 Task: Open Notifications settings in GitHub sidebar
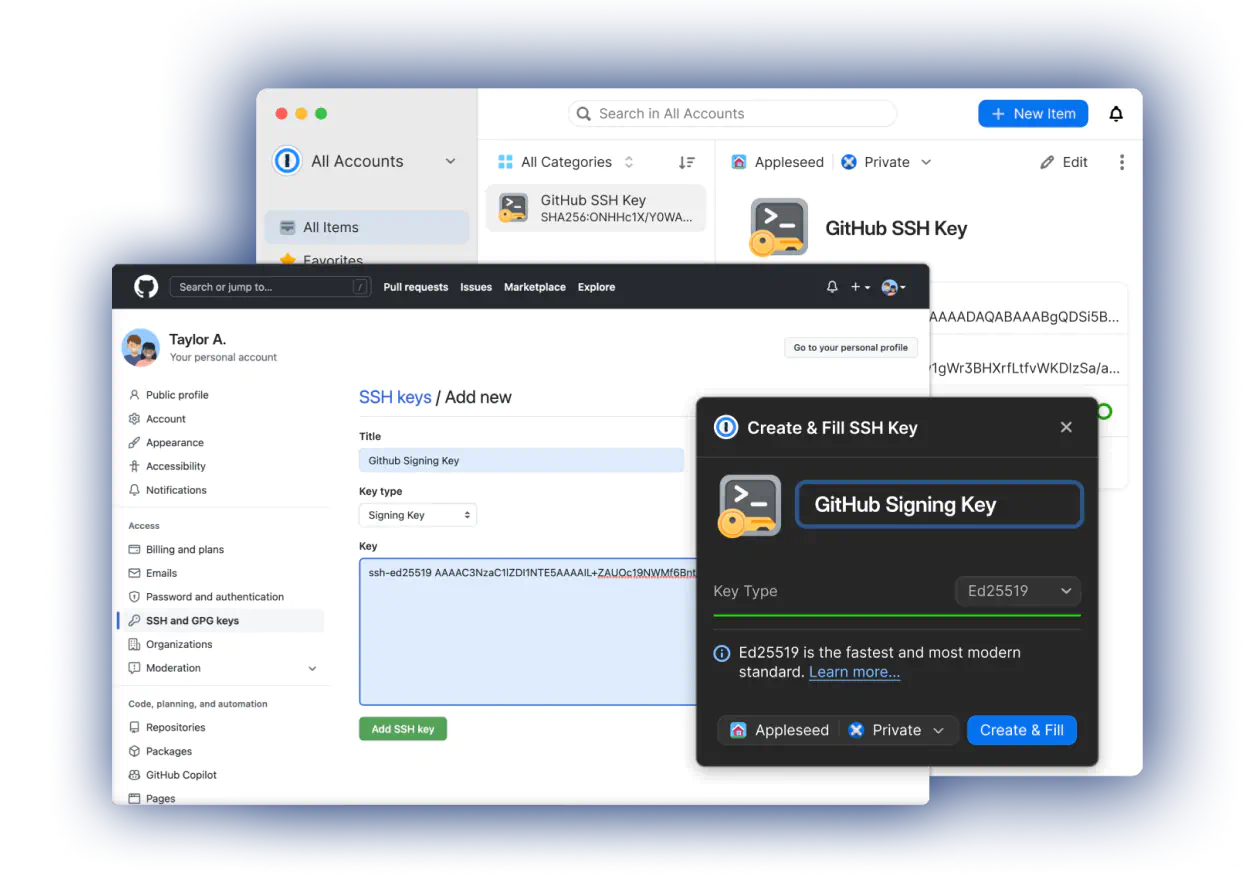[167, 490]
